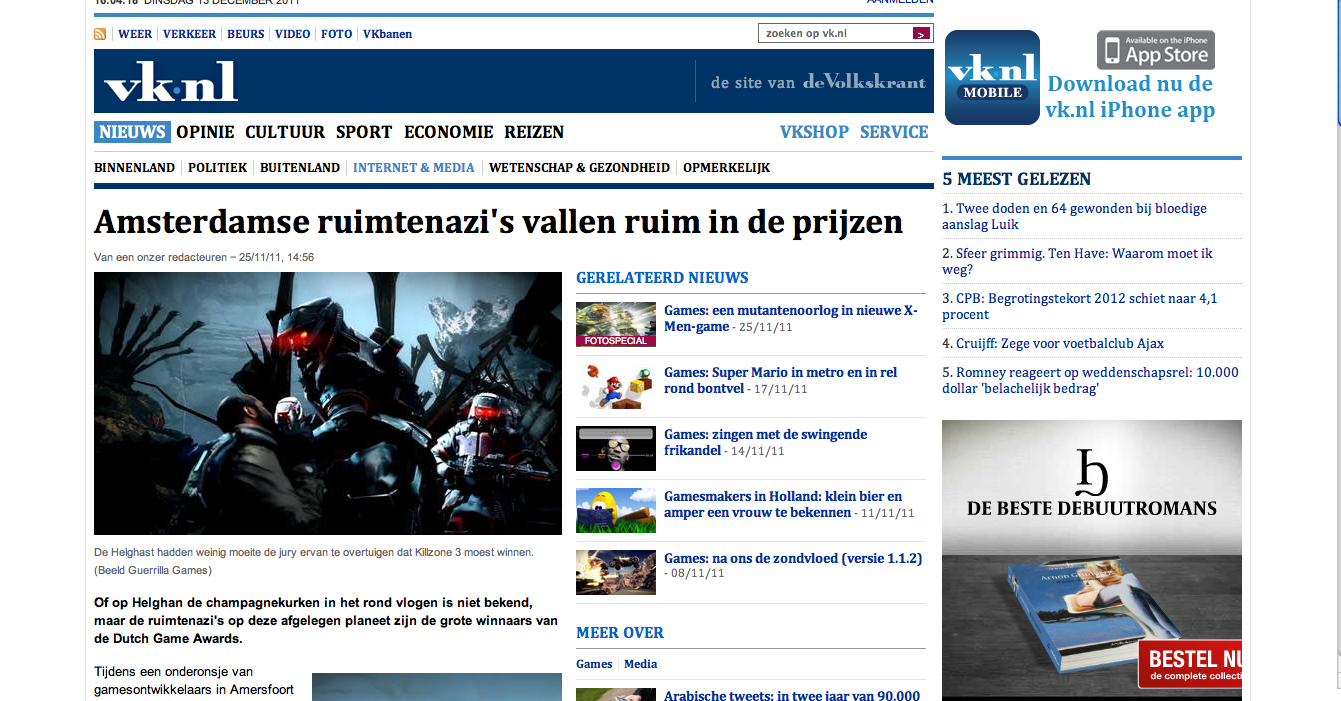The height and width of the screenshot is (701, 1341).
Task: Go to INTERNET & MEDIA subsection
Action: 414,168
